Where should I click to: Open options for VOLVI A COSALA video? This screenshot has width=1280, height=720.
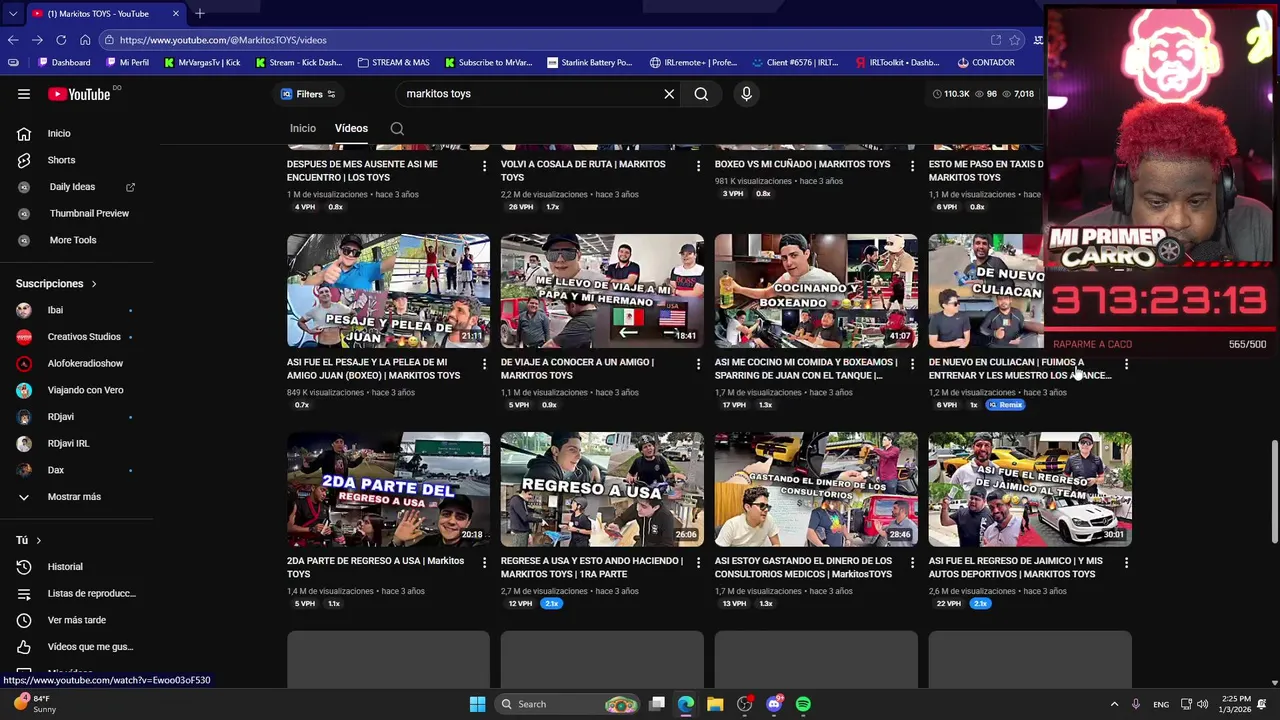click(698, 165)
